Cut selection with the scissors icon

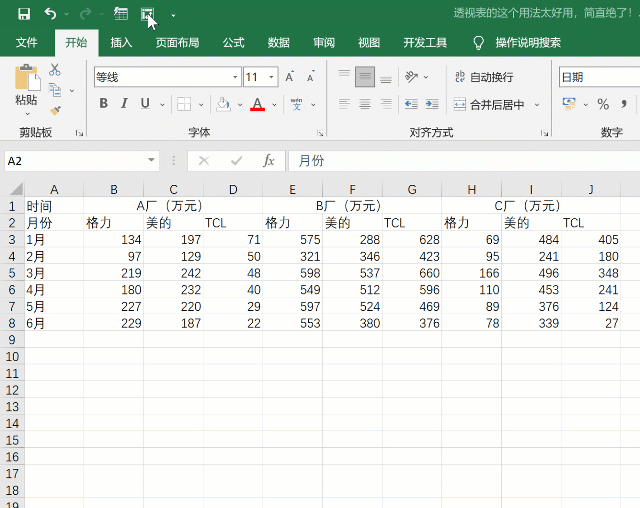tap(54, 70)
